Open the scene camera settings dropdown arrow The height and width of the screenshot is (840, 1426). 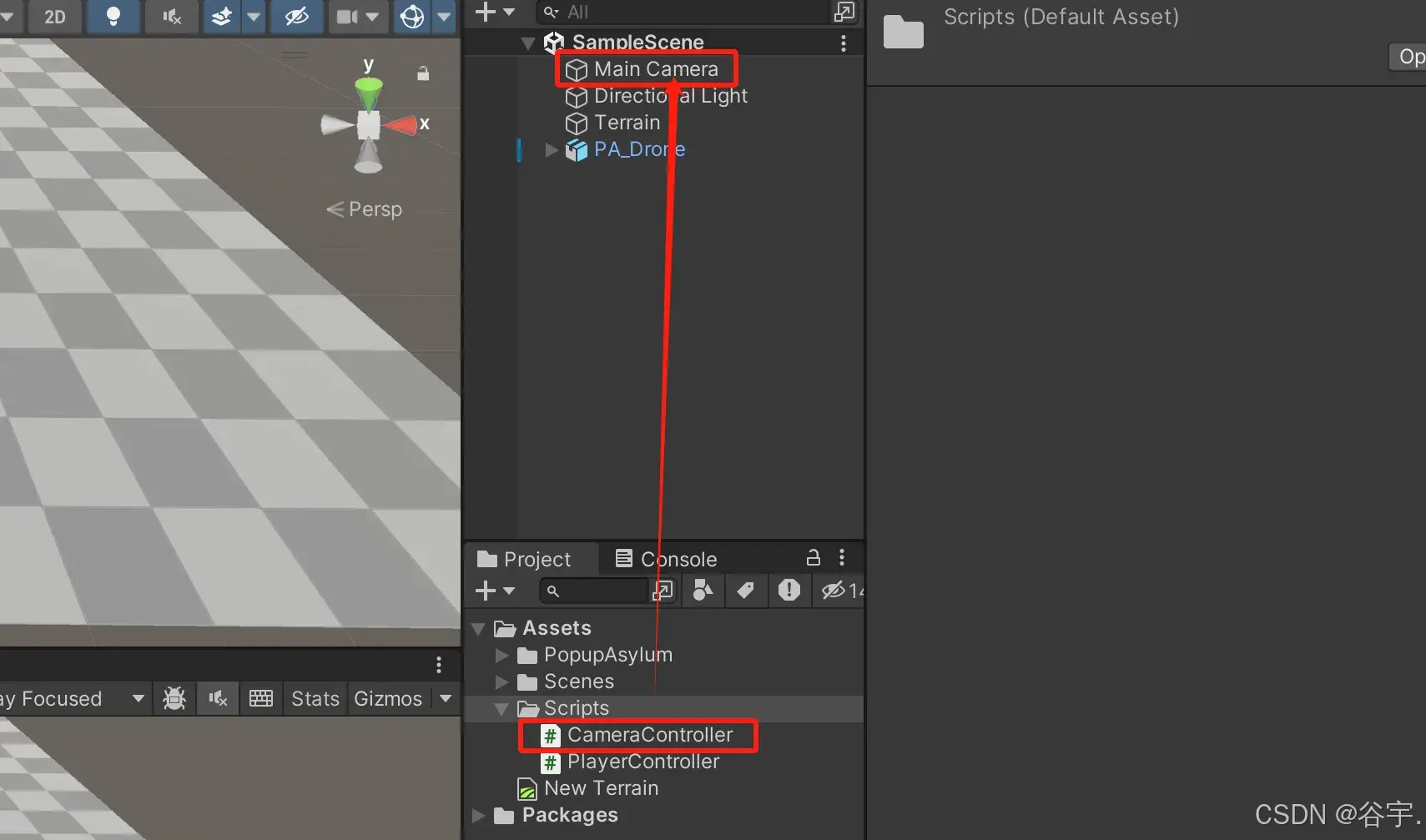[372, 17]
